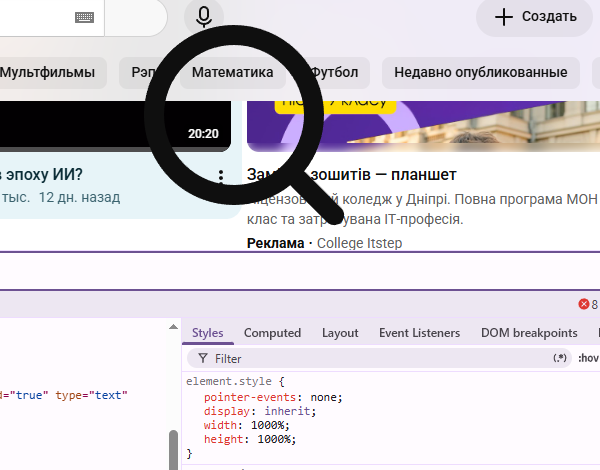
Task: Click the Создать button
Action: [x=535, y=17]
